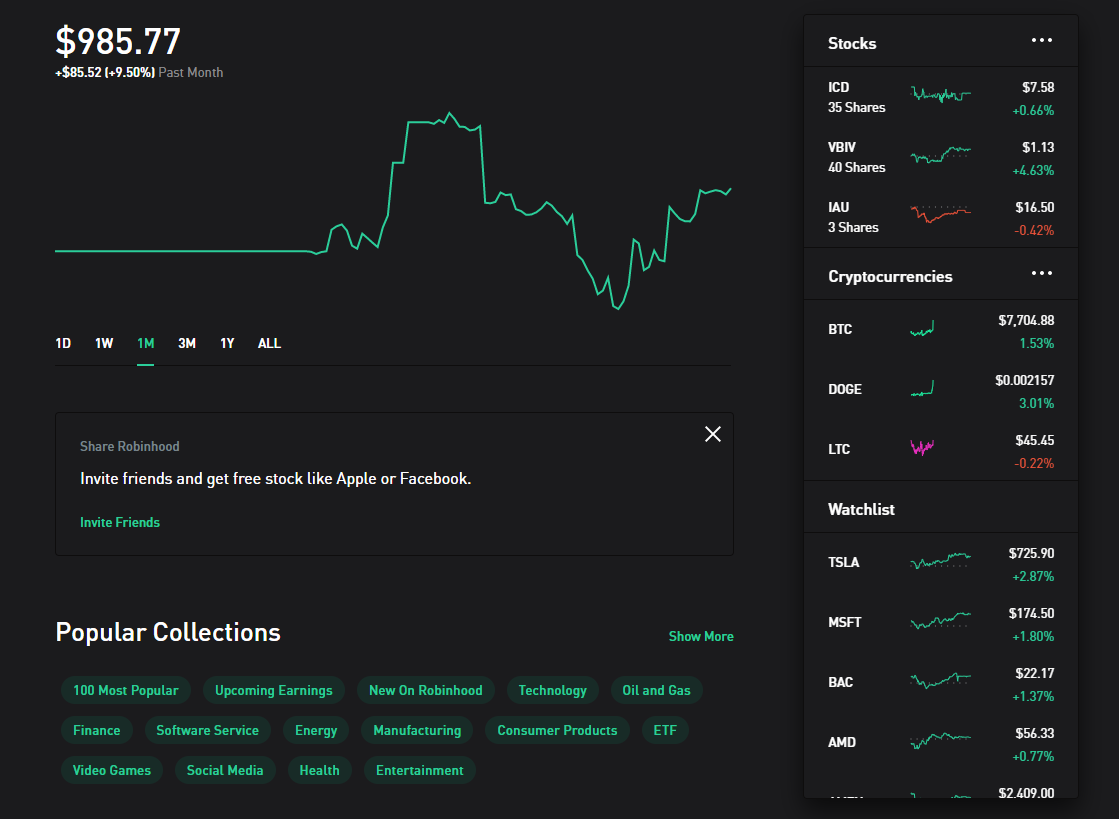
Task: Click the TSLA mini sparkline chart
Action: click(x=941, y=561)
